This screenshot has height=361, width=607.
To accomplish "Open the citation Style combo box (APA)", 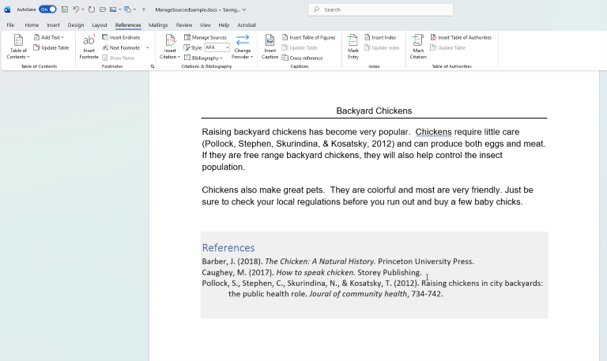I will (217, 48).
